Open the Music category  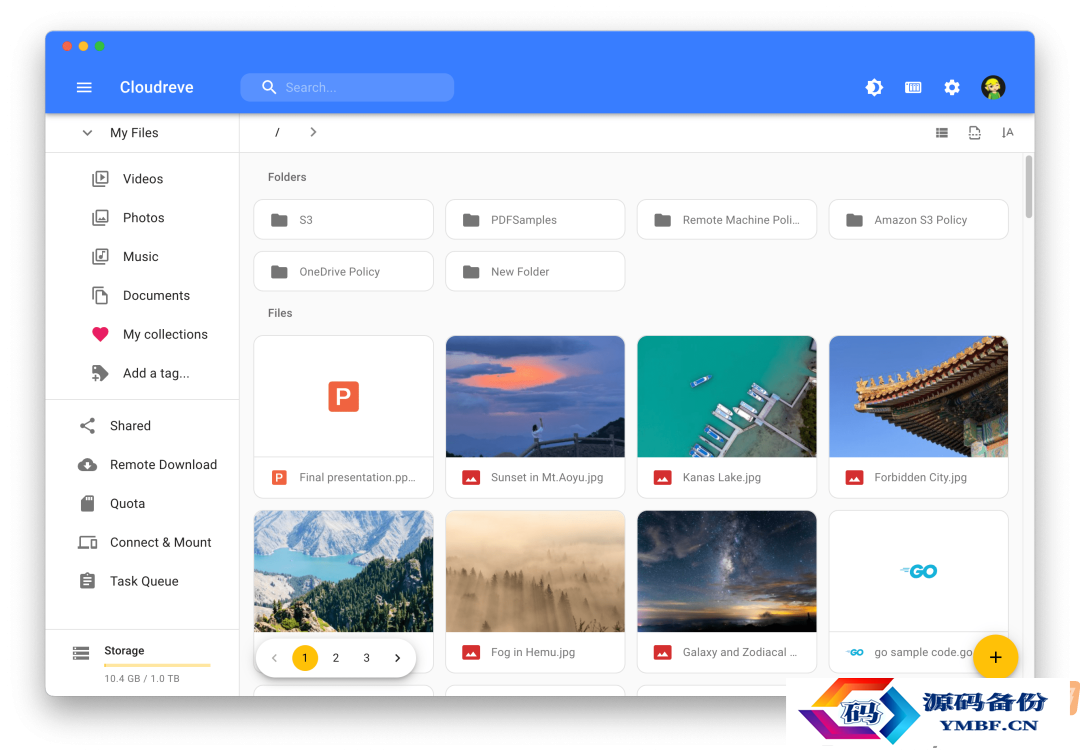tap(143, 257)
